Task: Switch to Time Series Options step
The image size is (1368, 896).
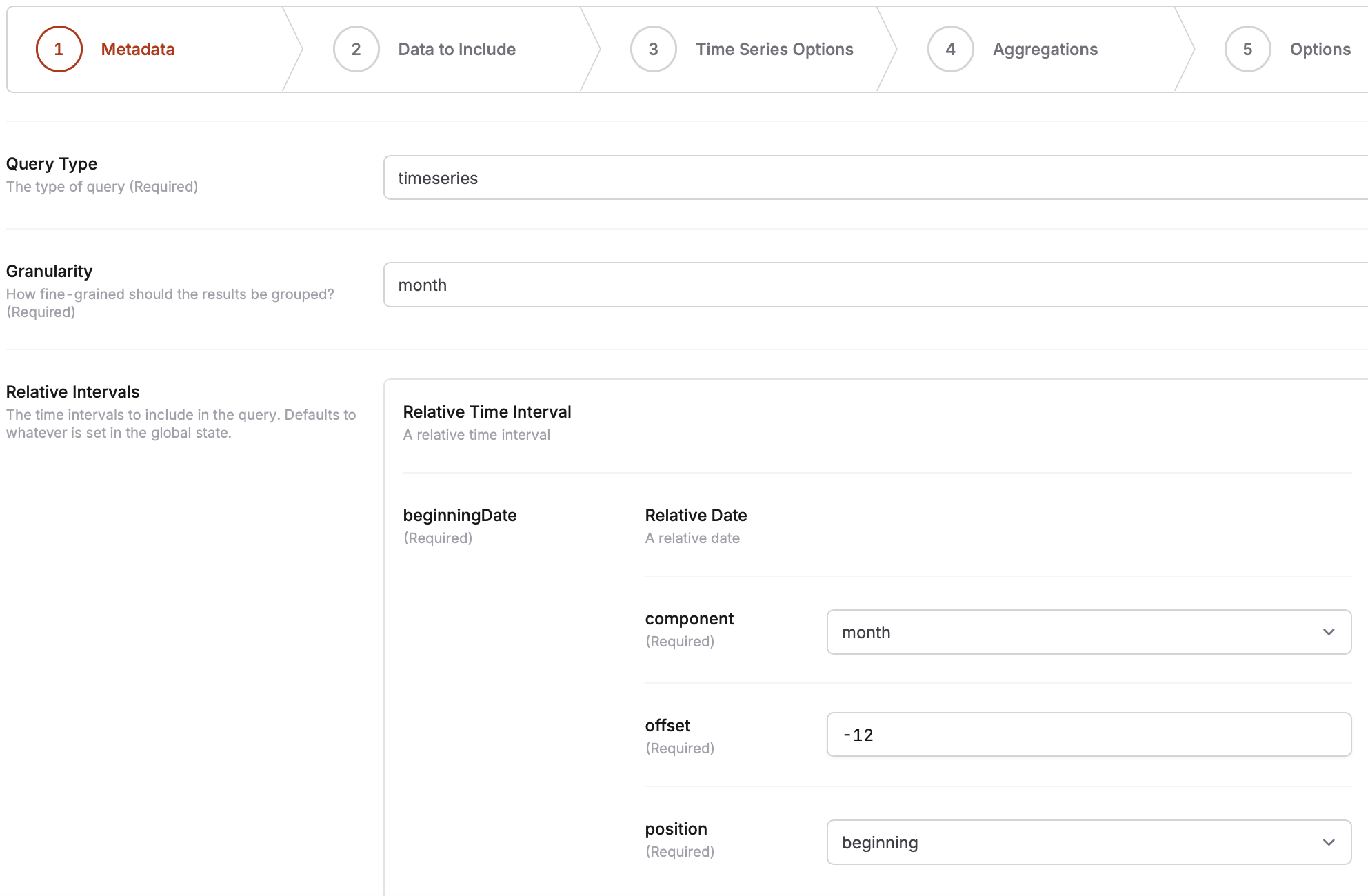Action: point(774,49)
